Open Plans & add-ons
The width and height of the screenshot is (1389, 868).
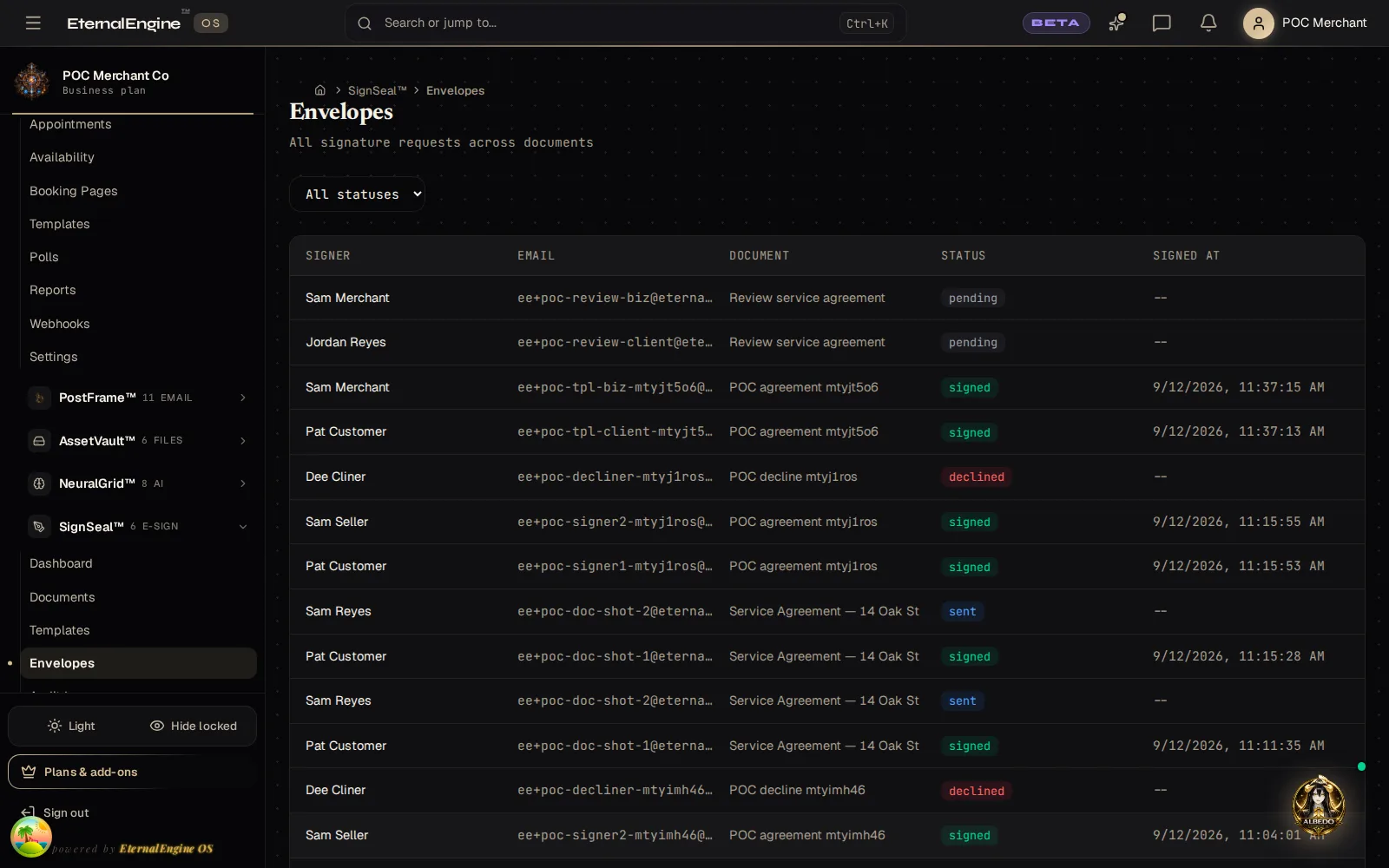(x=132, y=772)
